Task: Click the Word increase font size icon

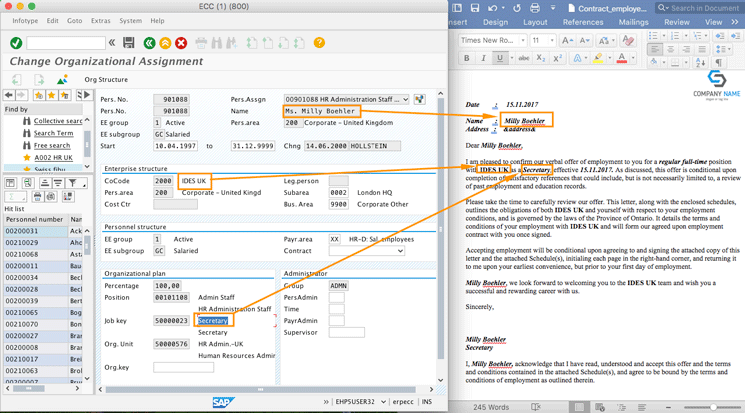Action: (567, 40)
